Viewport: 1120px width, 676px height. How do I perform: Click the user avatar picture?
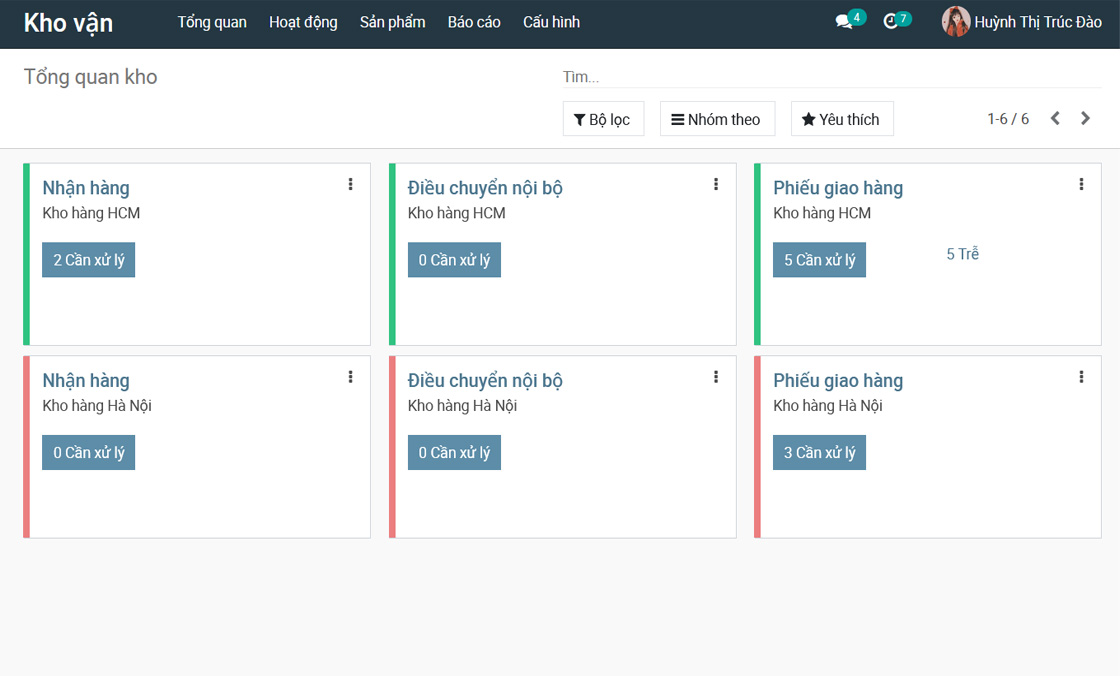pos(956,22)
